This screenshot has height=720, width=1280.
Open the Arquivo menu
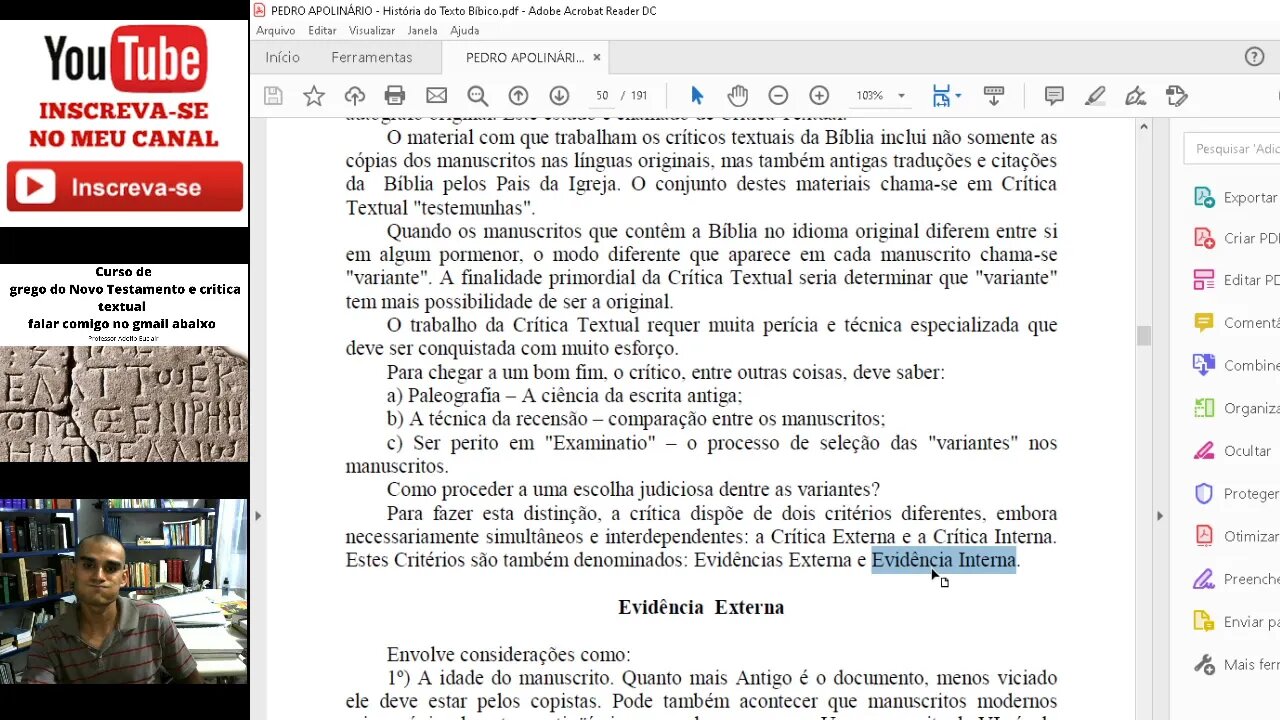coord(276,30)
